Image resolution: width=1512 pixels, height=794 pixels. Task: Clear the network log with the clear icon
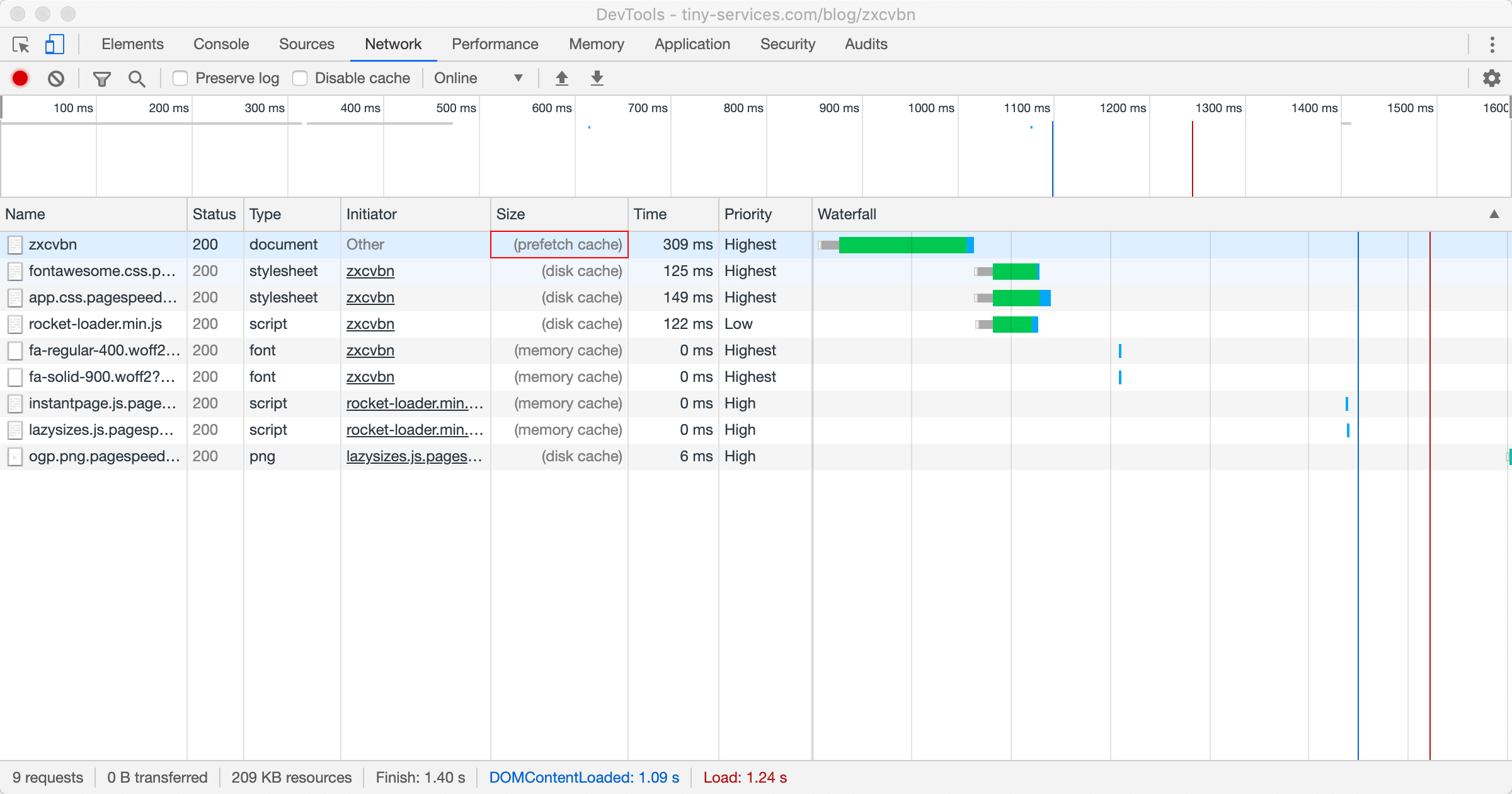[56, 78]
